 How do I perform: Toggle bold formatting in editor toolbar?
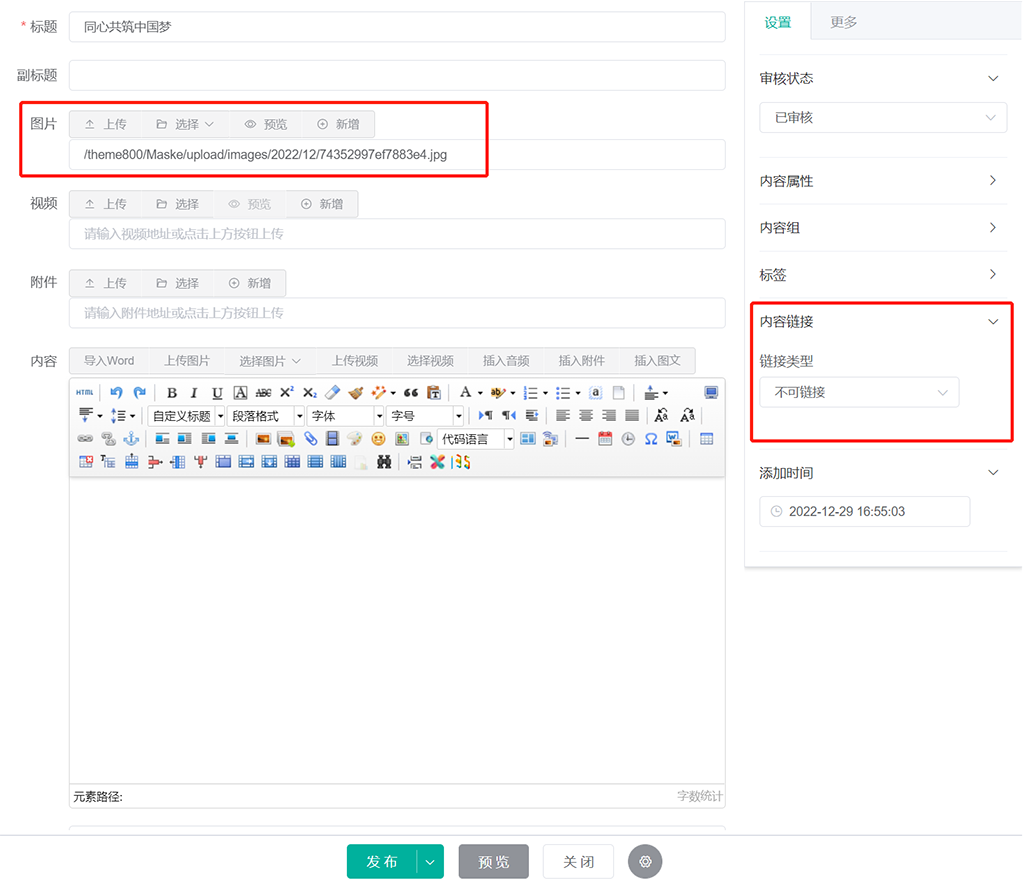pyautogui.click(x=172, y=393)
